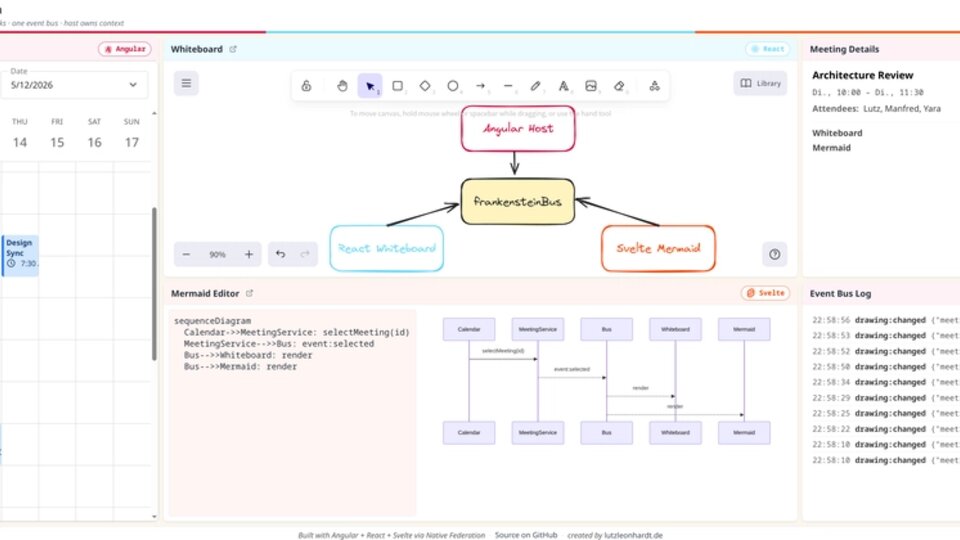Select the Line drawing tool
Screen dimensions: 960x540
click(x=508, y=86)
